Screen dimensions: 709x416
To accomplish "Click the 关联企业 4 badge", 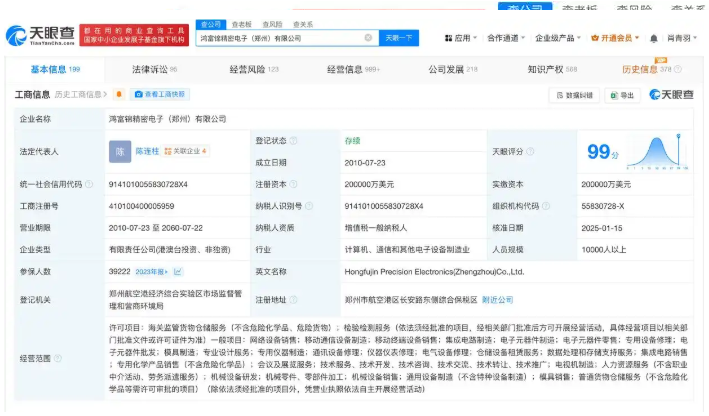I will pyautogui.click(x=185, y=151).
